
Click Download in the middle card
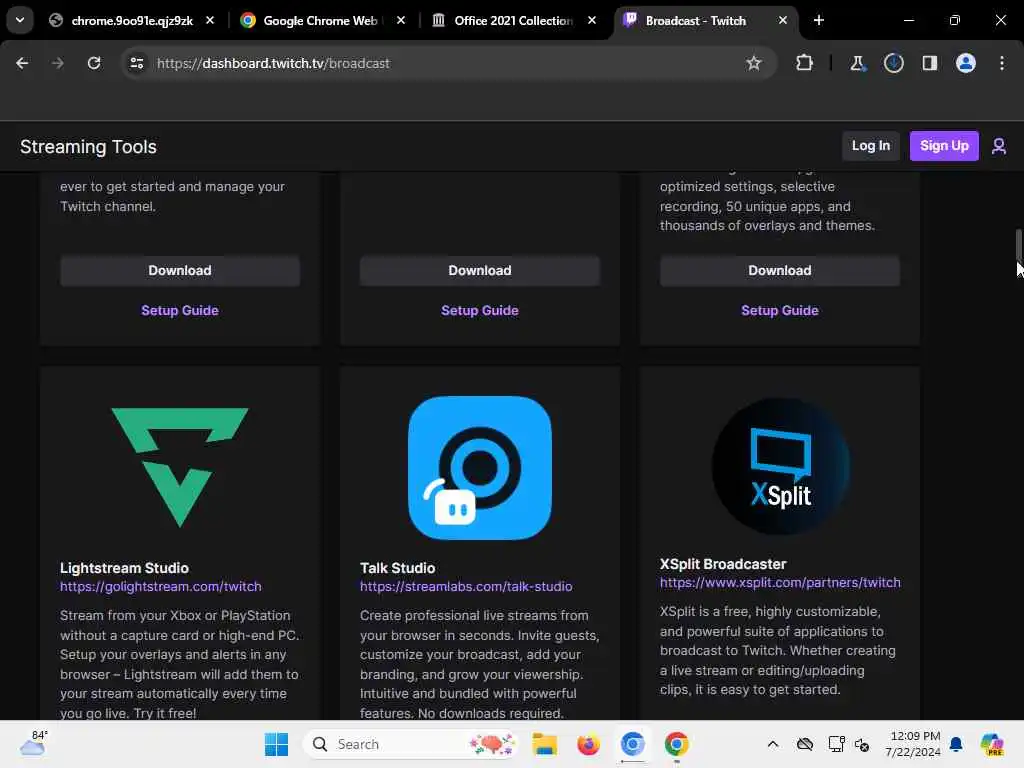tap(479, 270)
